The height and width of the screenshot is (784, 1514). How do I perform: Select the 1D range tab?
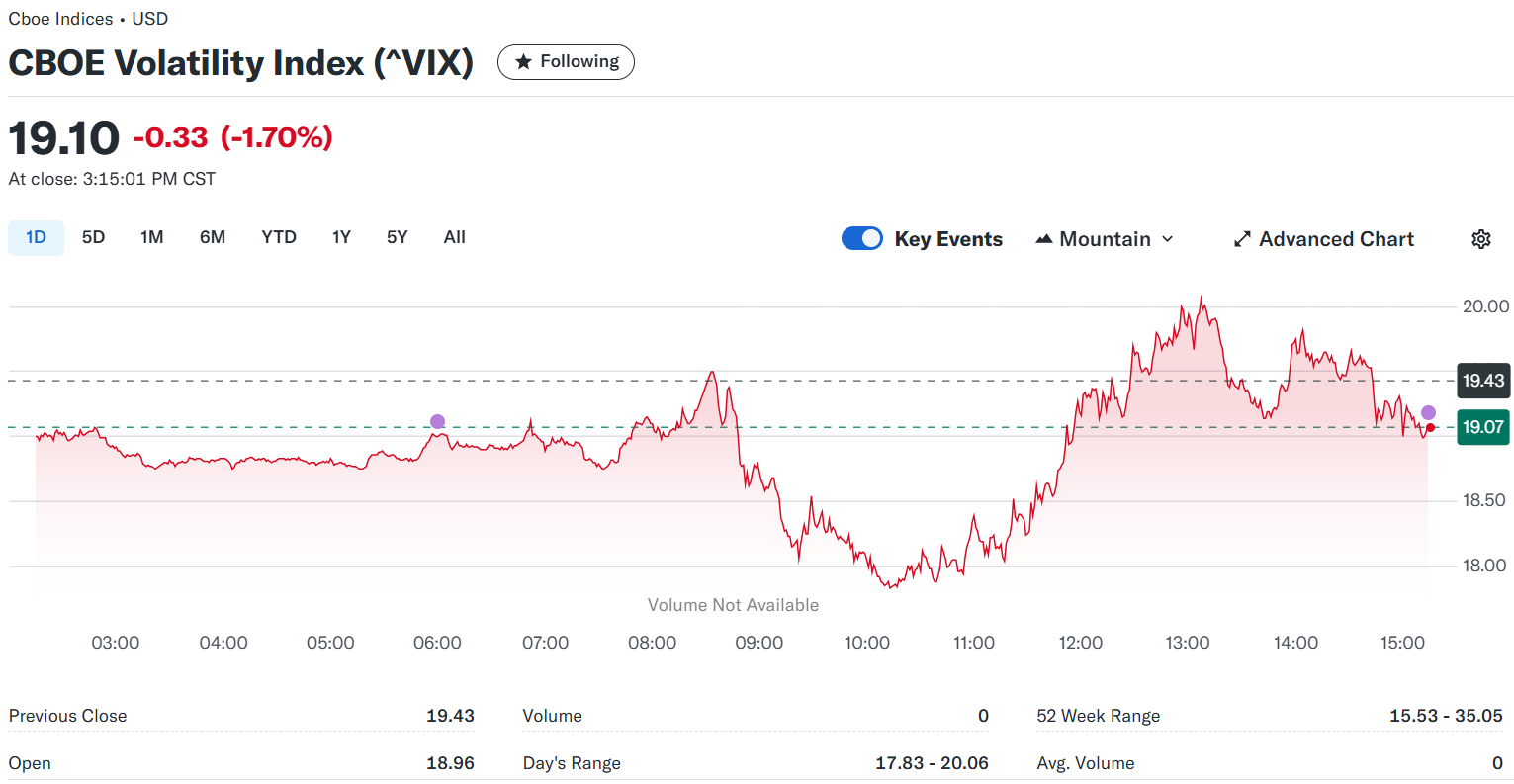click(x=37, y=238)
